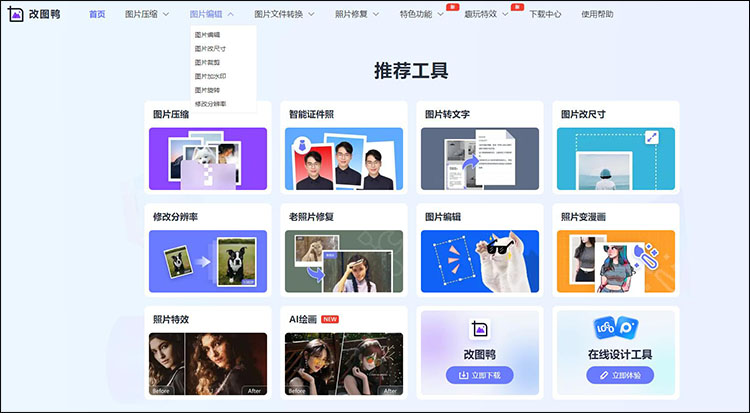
Task: Click the 在线设计工具 blue logo icons
Action: point(616,328)
